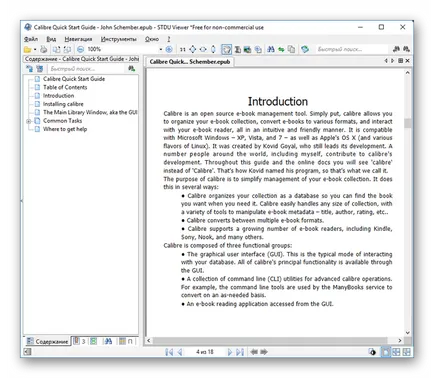The width and height of the screenshot is (434, 378).
Task: Expand the Common Tasks tree node
Action: (29, 121)
